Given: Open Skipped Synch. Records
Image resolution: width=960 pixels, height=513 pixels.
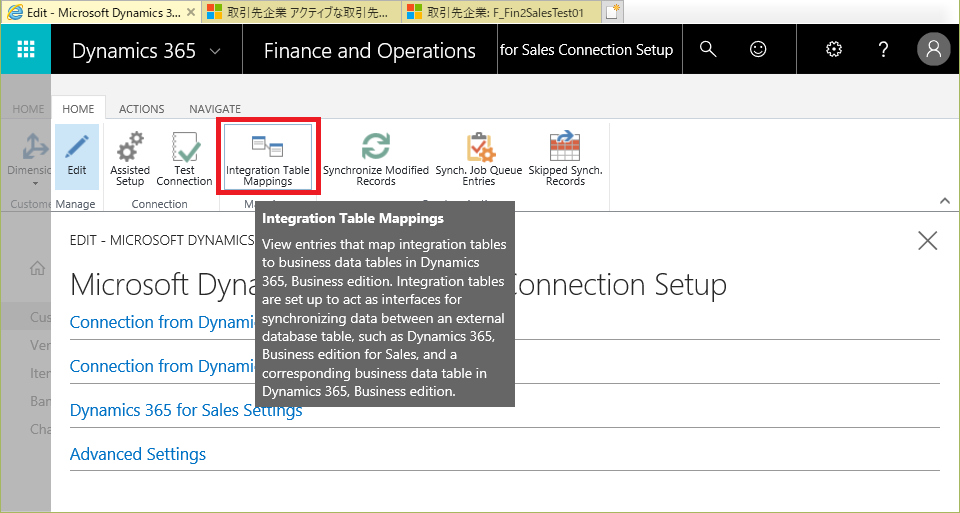Looking at the screenshot, I should (565, 159).
